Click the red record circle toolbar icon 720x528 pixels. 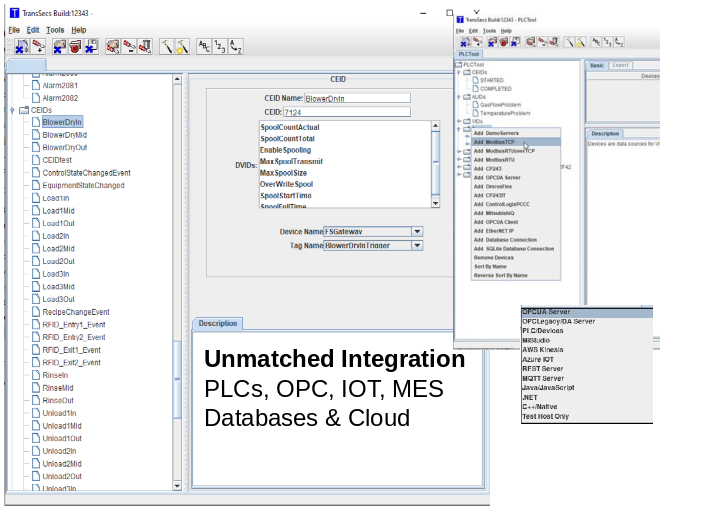point(74,47)
